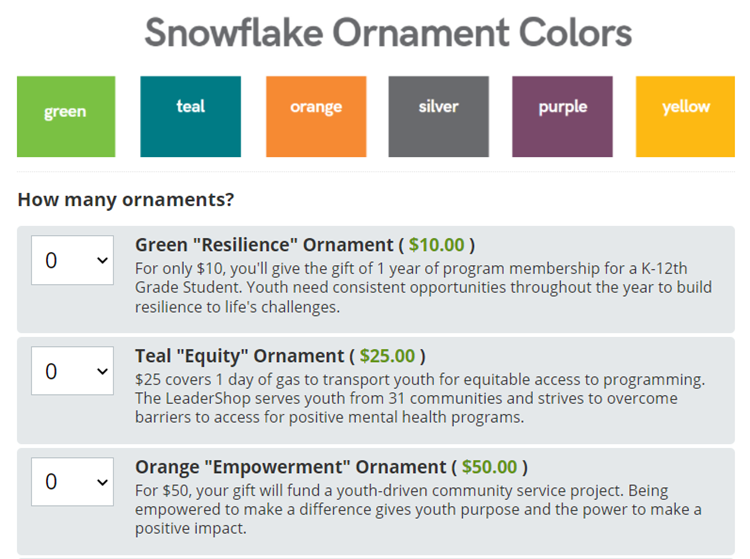Open Teal Equity ornament quantity dropdown
The image size is (750, 559).
click(72, 371)
